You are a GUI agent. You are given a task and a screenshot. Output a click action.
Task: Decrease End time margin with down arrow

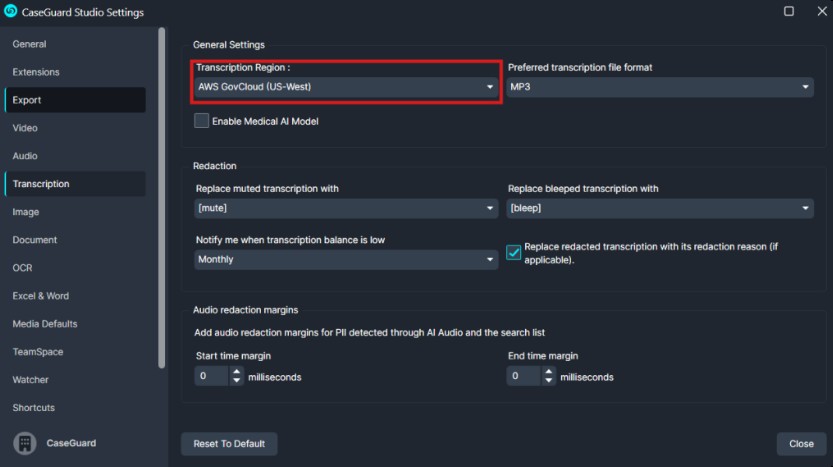click(x=548, y=380)
